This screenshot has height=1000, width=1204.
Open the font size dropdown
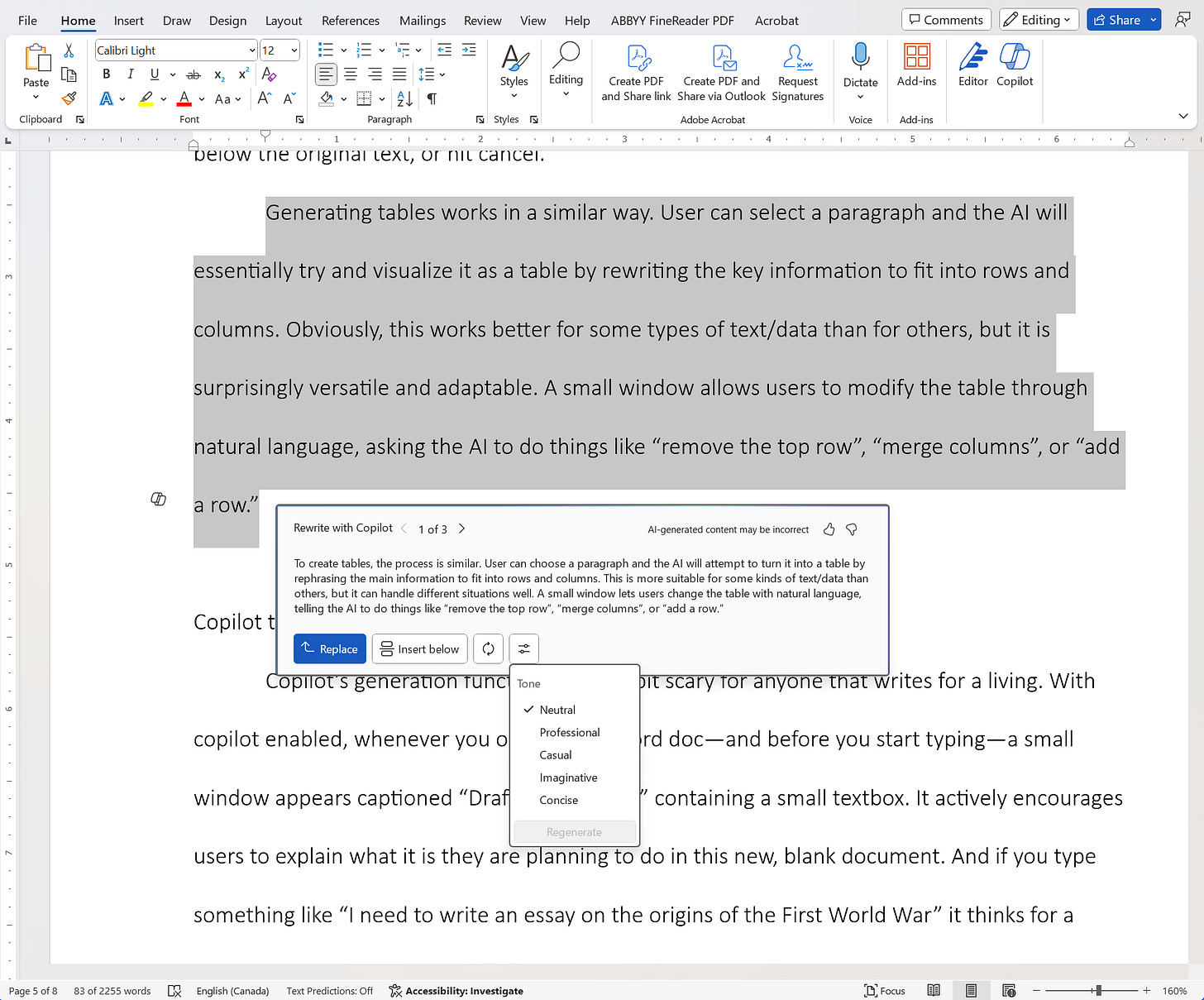[294, 50]
